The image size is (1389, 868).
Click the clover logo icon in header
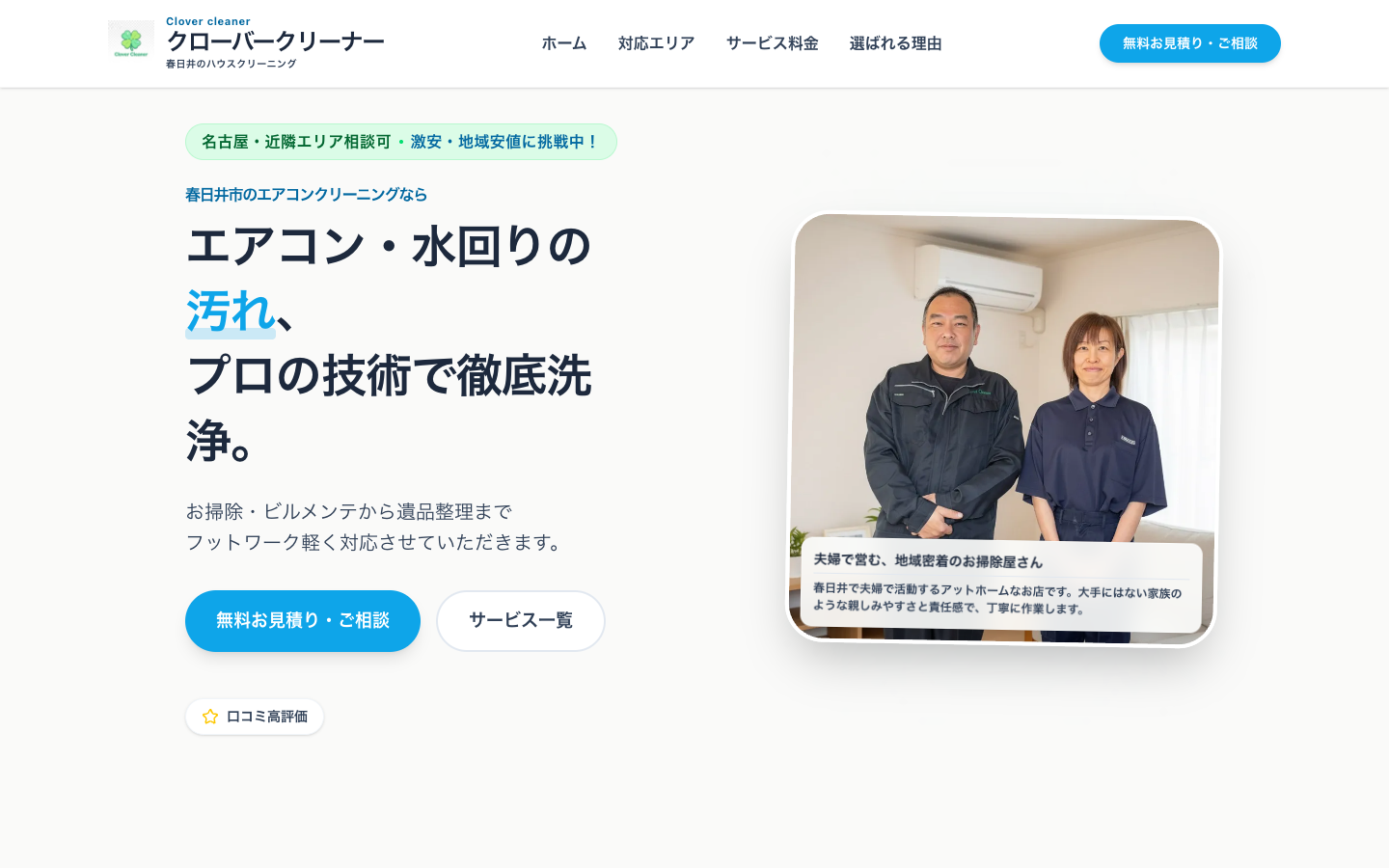(131, 42)
